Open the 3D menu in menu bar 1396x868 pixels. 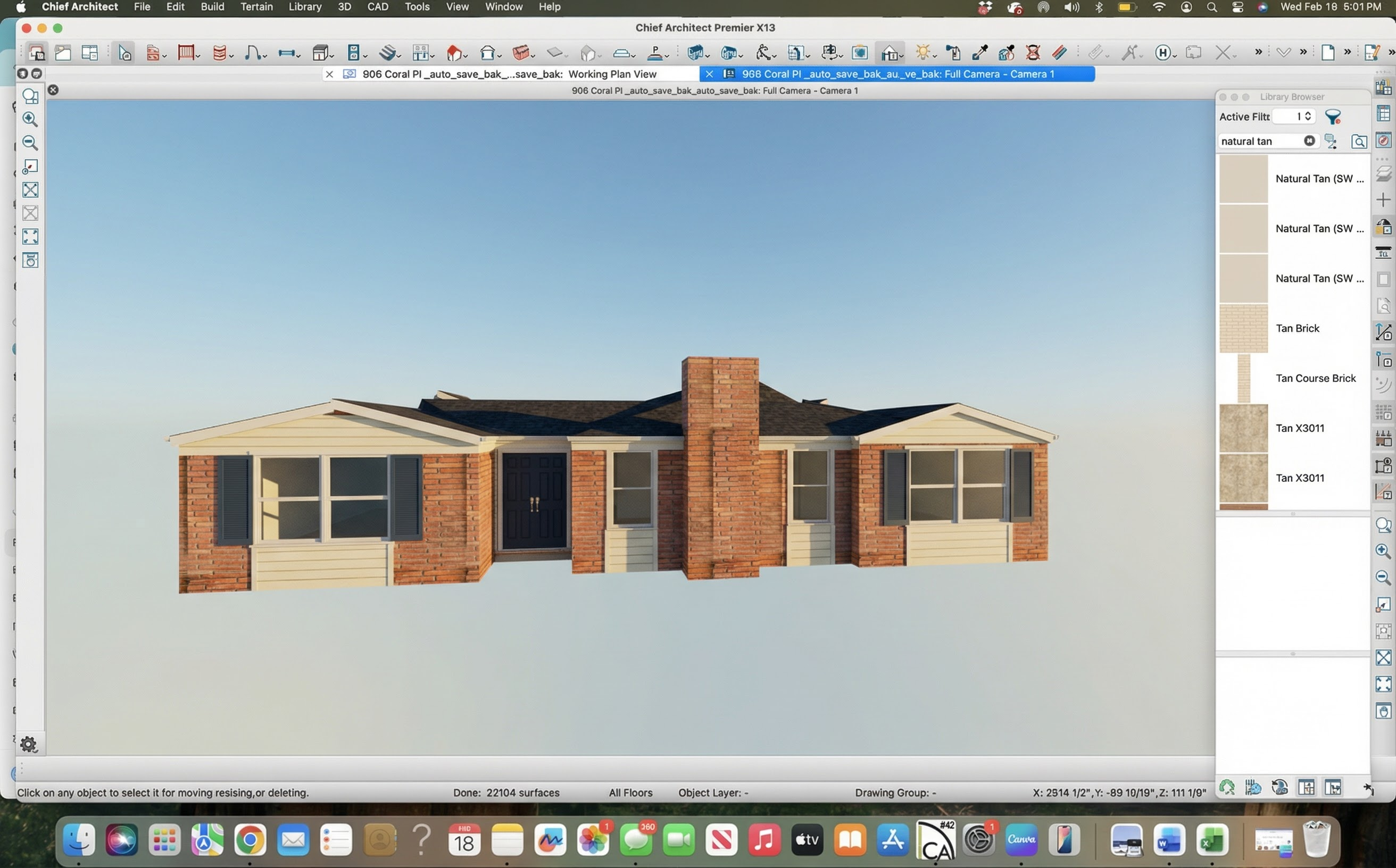[344, 7]
